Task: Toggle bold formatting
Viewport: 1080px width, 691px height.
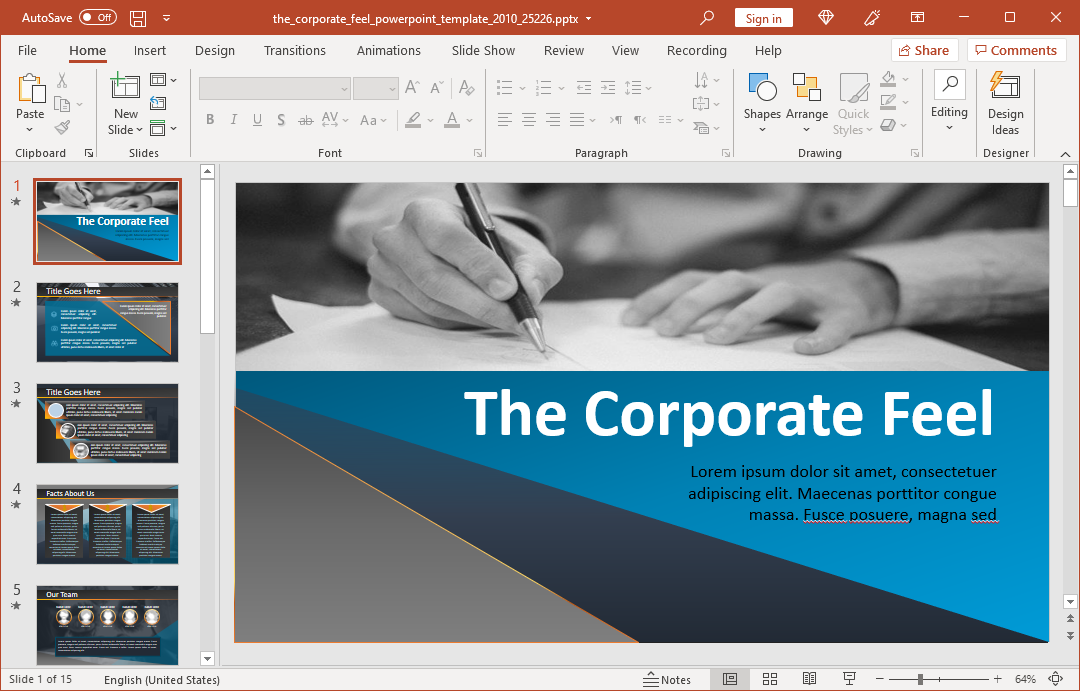Action: pos(209,119)
